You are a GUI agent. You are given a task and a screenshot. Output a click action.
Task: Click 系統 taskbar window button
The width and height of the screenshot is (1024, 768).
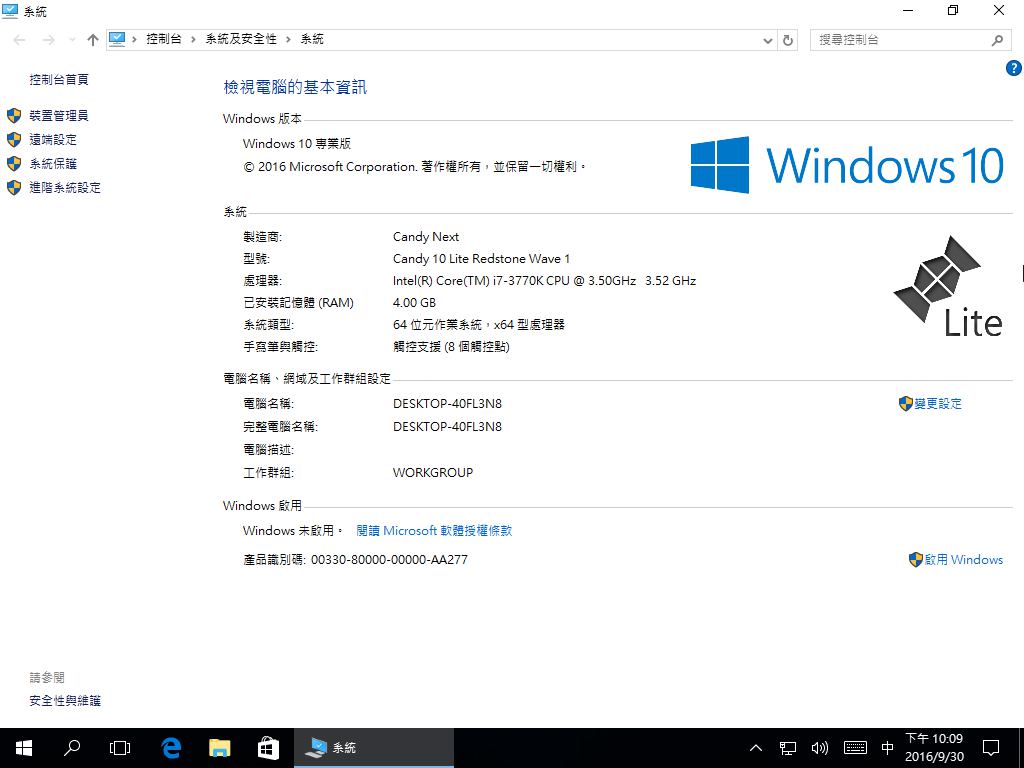pyautogui.click(x=374, y=748)
